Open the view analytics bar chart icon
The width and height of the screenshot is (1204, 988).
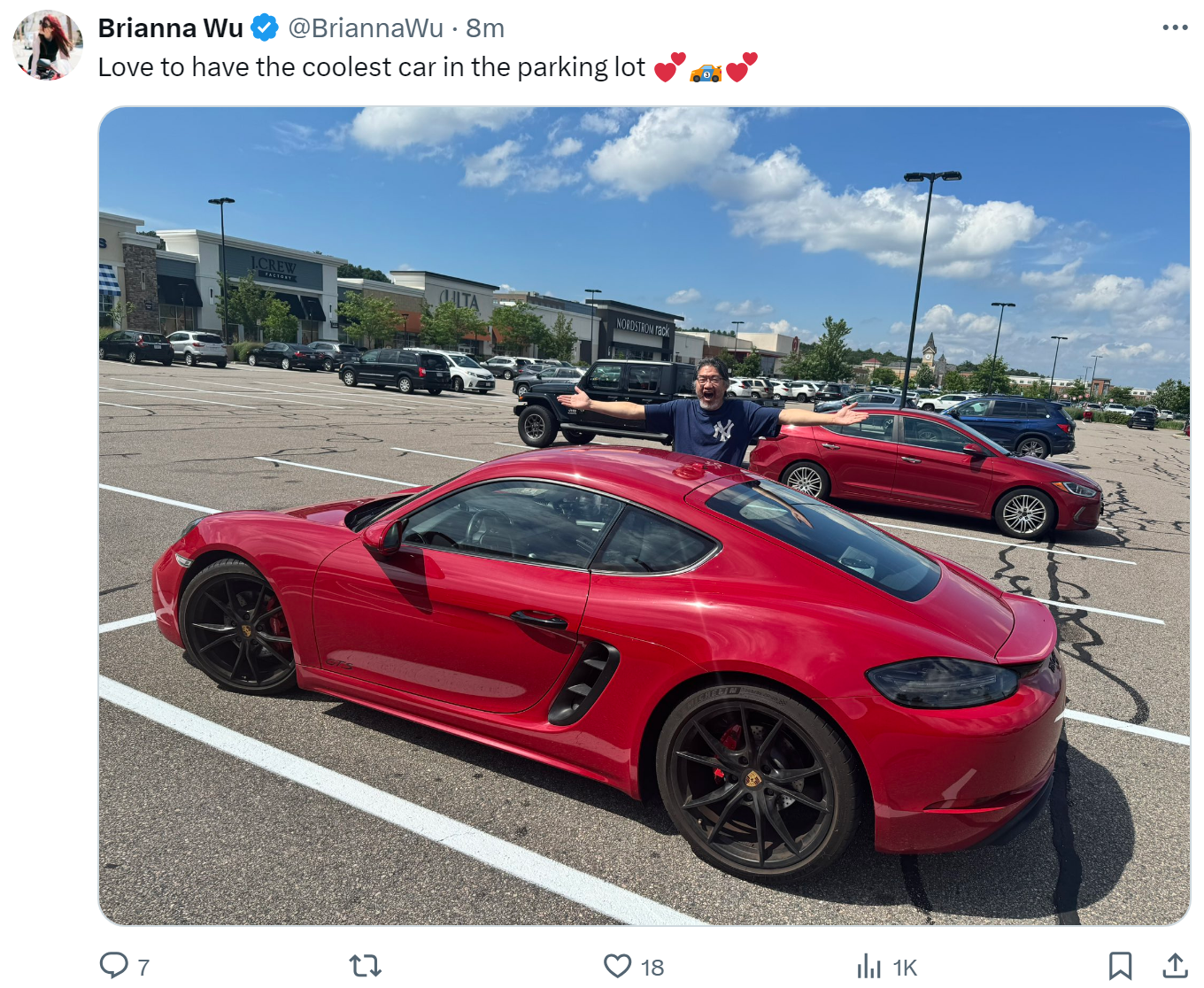(869, 966)
